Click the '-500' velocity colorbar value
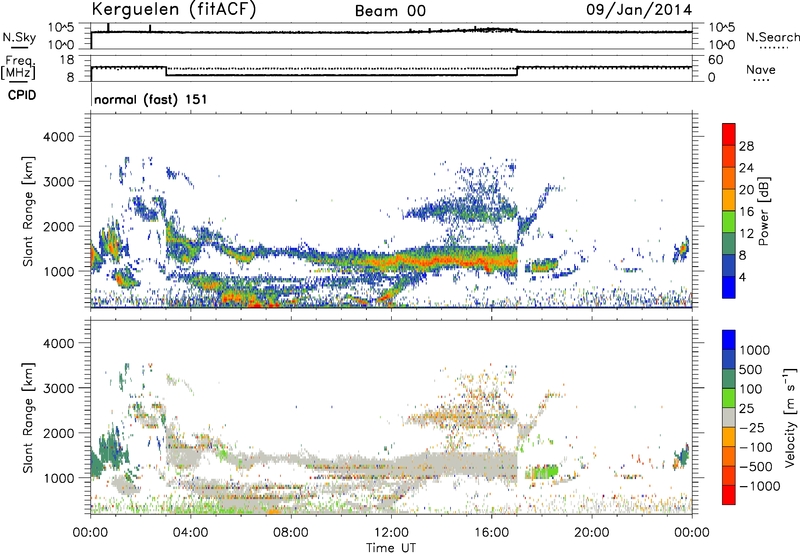Screen dimensions: 800x554 pyautogui.click(x=756, y=466)
